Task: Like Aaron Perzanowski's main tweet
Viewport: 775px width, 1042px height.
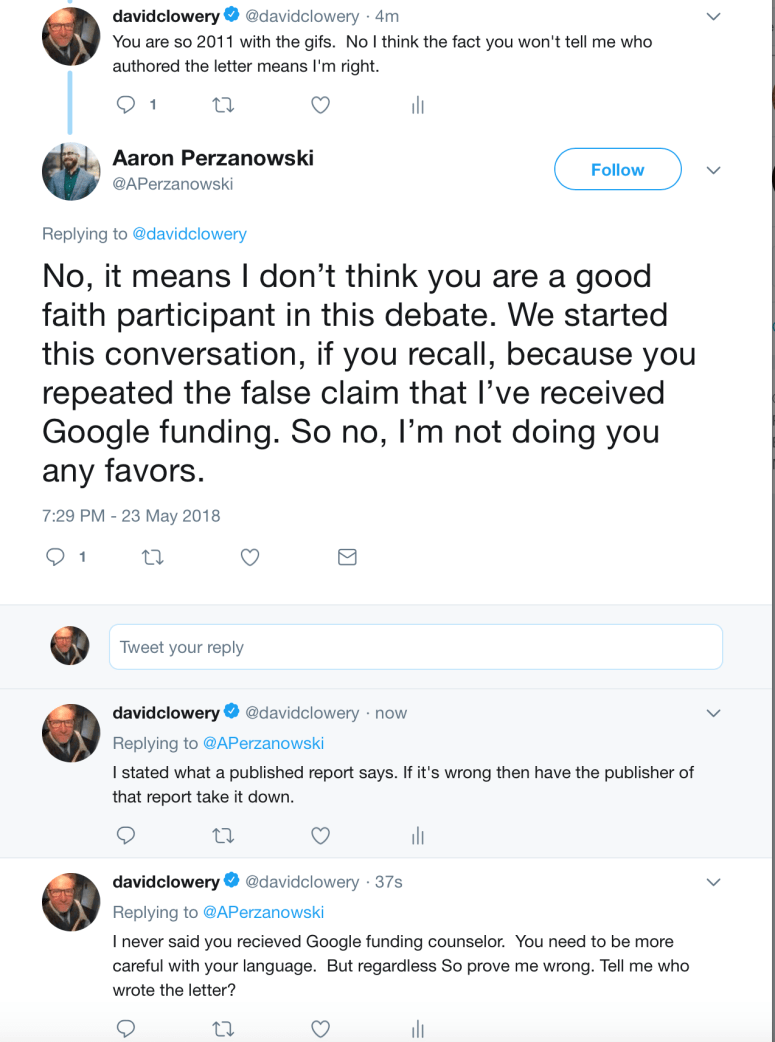Action: click(250, 557)
